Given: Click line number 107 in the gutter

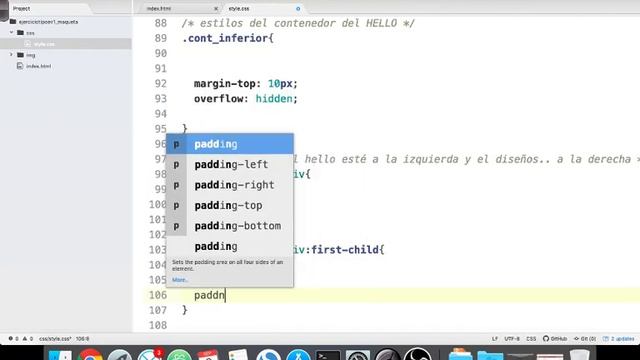Looking at the screenshot, I should 158,310.
